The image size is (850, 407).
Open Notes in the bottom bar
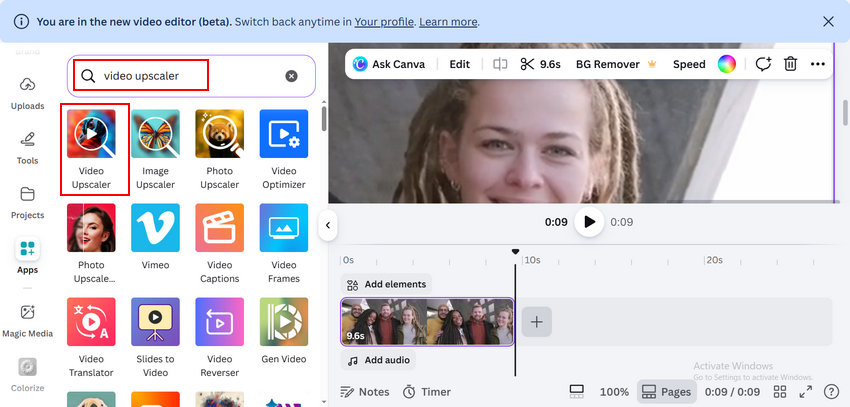[x=365, y=392]
